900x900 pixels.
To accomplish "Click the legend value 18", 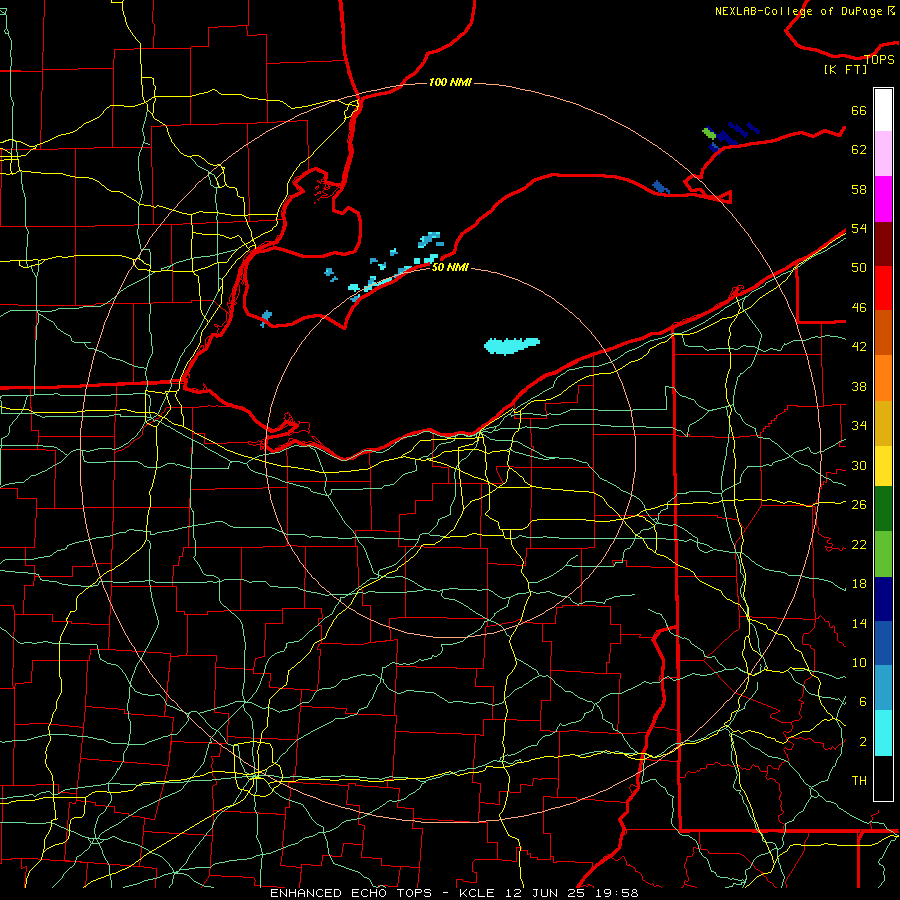I will tap(859, 584).
